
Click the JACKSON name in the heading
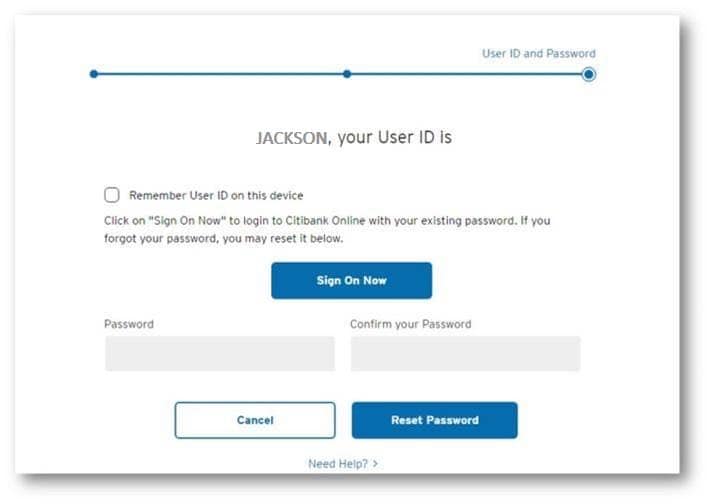291,138
